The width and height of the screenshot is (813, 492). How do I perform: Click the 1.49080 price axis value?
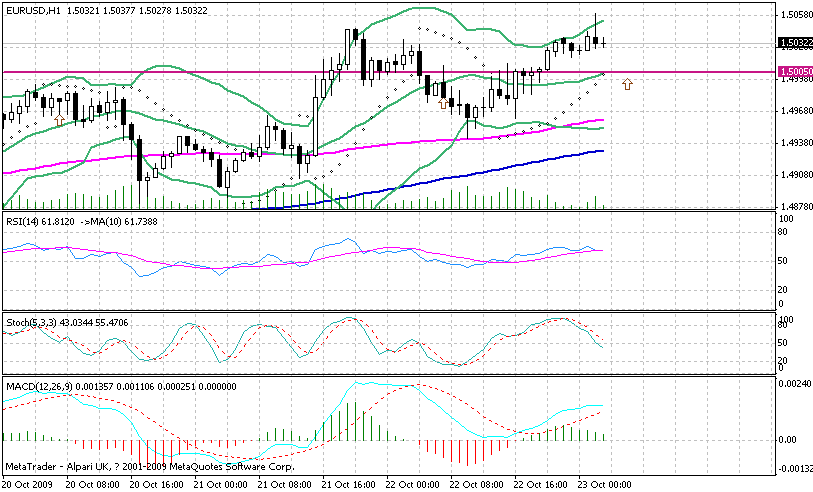tap(796, 175)
